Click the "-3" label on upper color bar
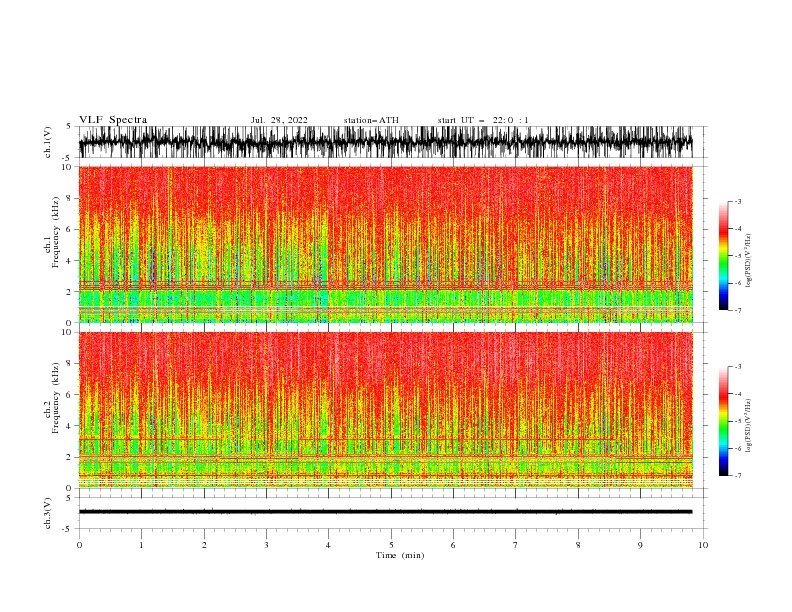Screen dimensions: 792x612 (737, 201)
